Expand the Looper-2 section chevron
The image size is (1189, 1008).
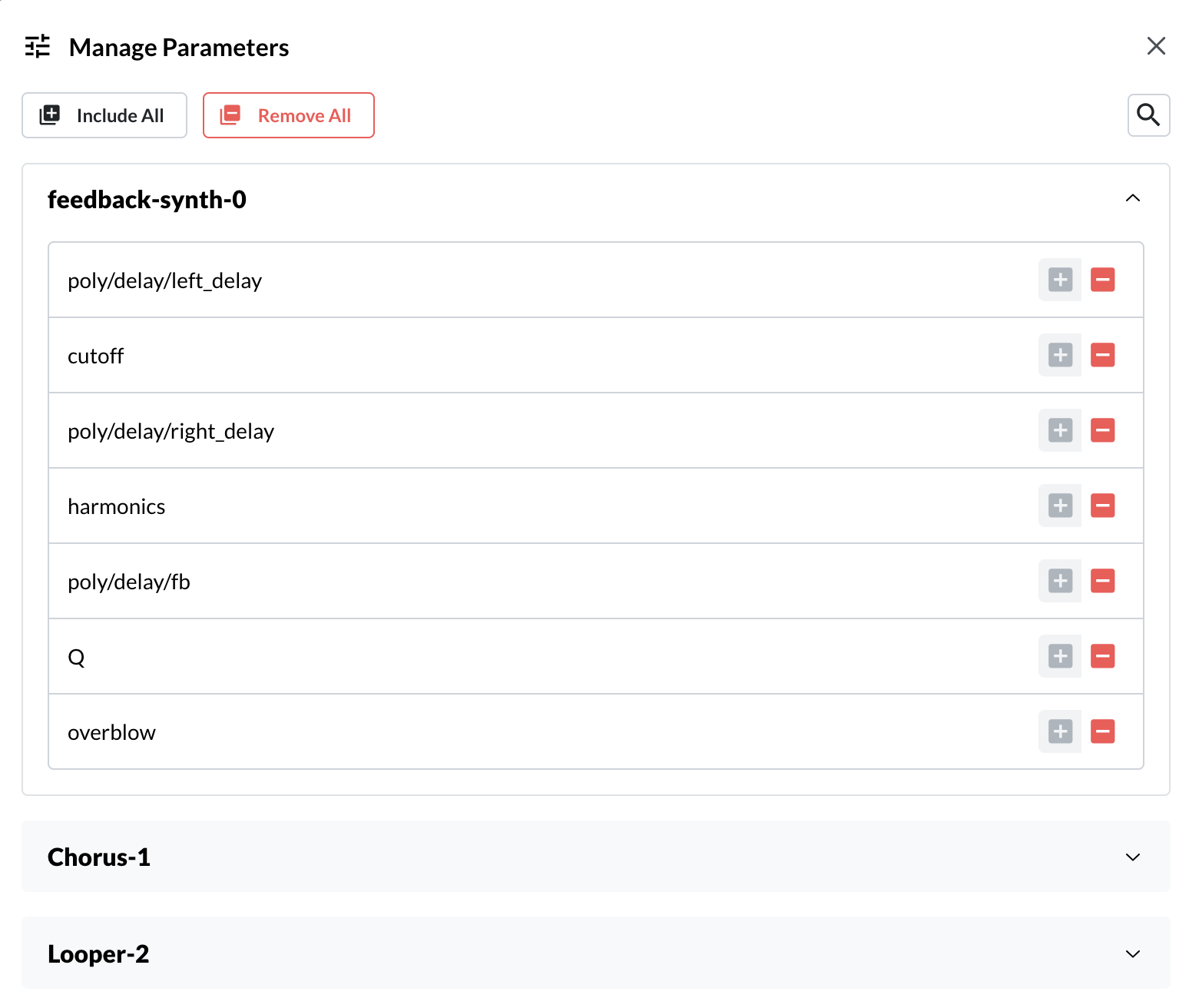tap(1132, 953)
